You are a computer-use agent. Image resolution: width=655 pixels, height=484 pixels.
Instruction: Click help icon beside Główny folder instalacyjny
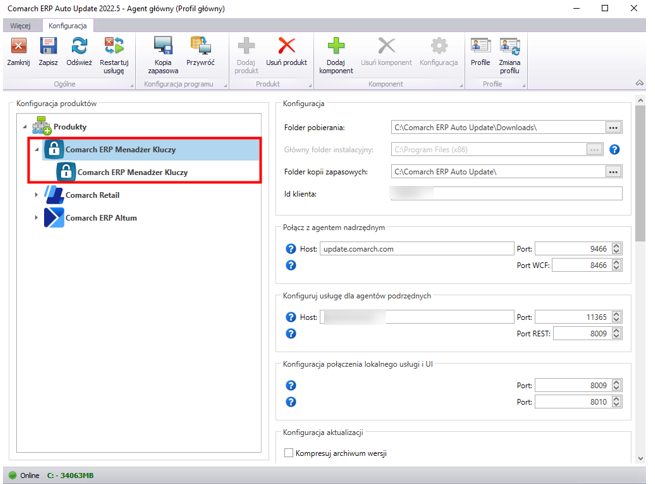pos(614,150)
